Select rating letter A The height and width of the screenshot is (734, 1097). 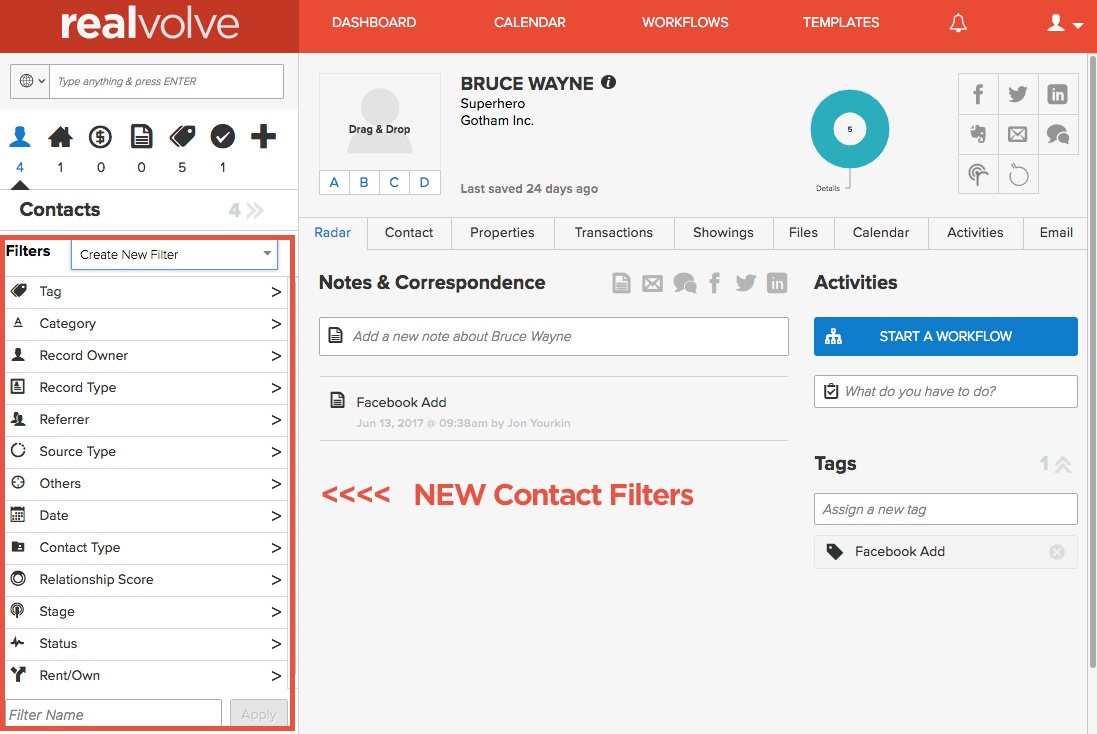pos(334,182)
